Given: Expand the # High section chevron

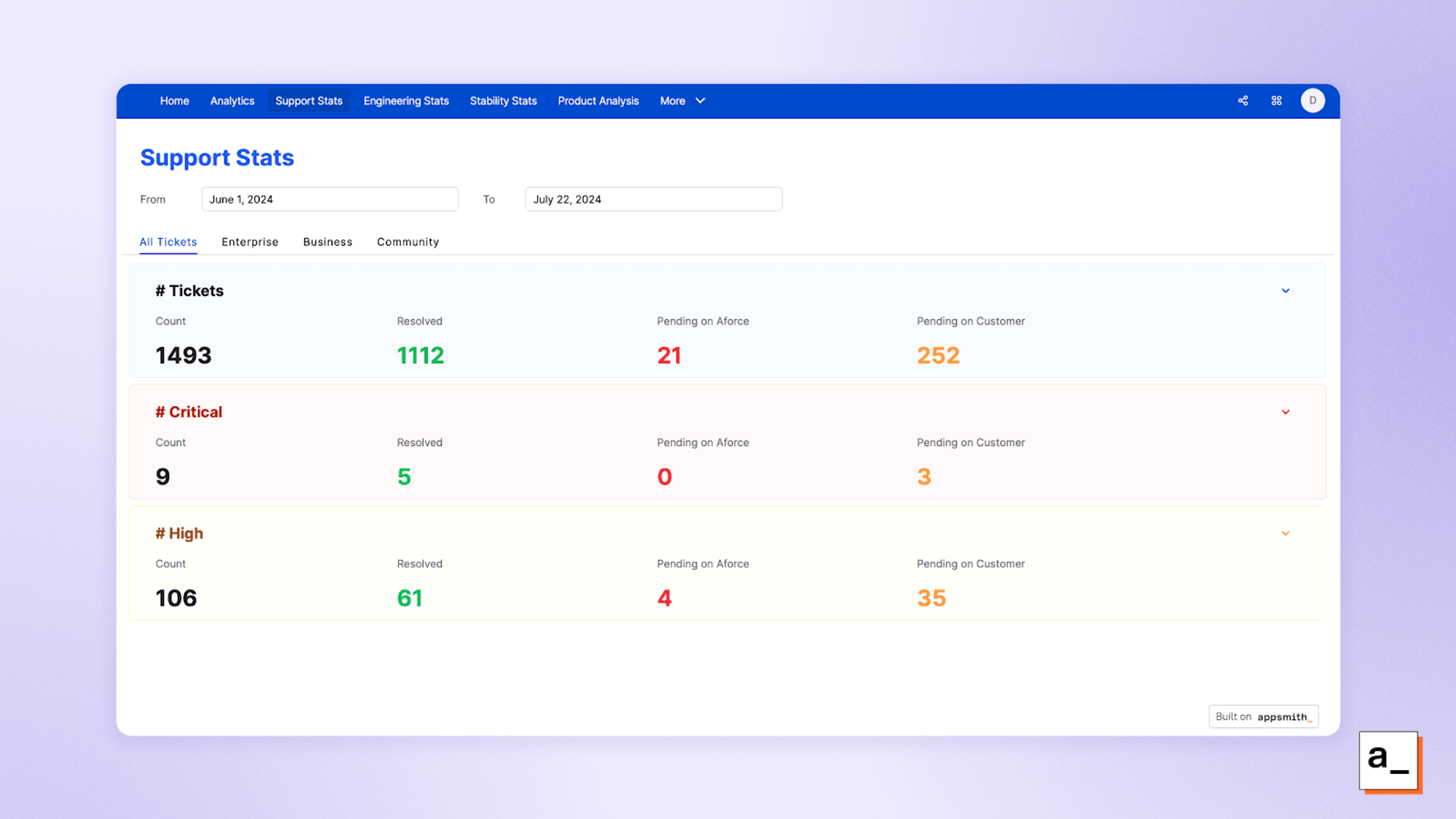Looking at the screenshot, I should point(1286,533).
